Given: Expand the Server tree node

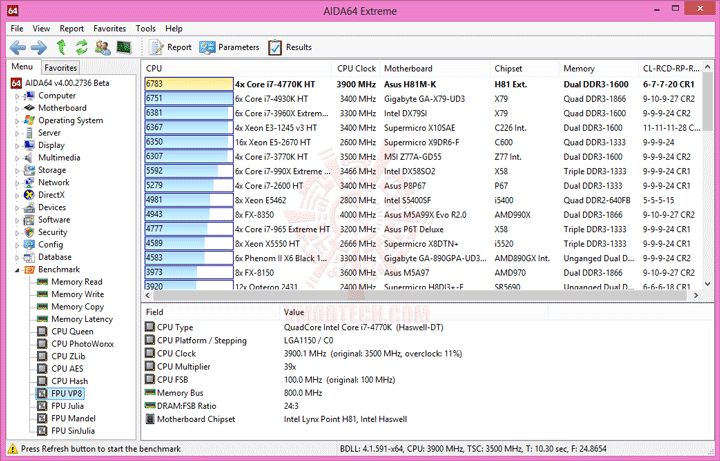Looking at the screenshot, I should (17, 133).
